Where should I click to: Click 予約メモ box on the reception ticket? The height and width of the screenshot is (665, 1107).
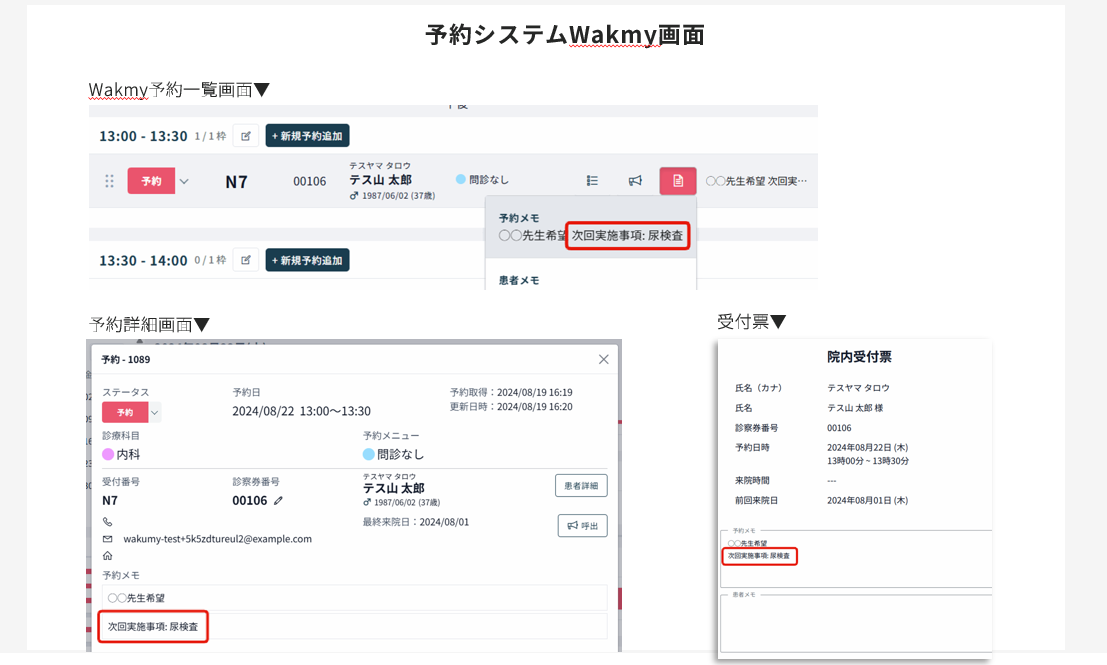click(x=856, y=559)
